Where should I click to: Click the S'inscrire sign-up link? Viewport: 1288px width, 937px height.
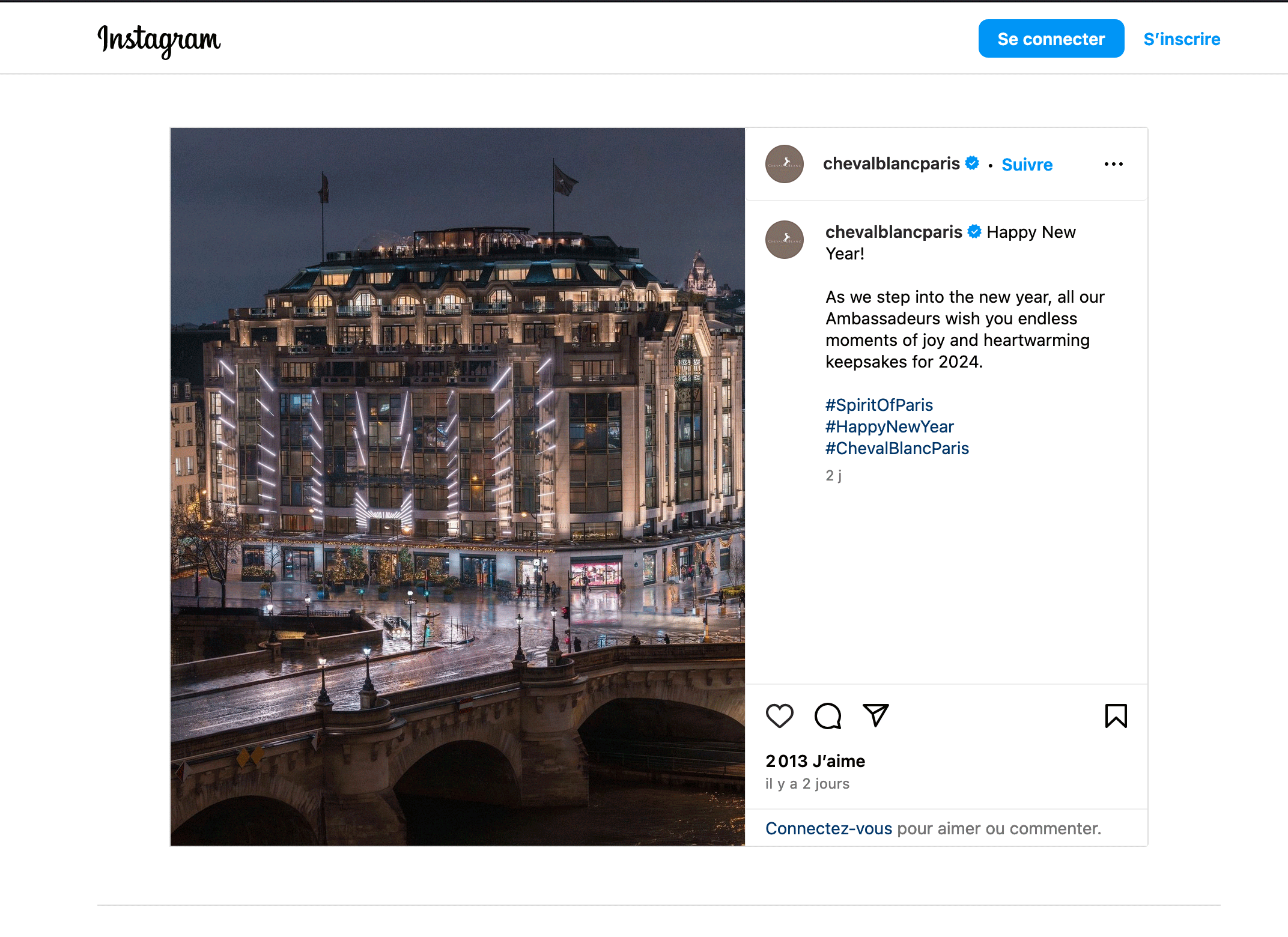[1181, 39]
